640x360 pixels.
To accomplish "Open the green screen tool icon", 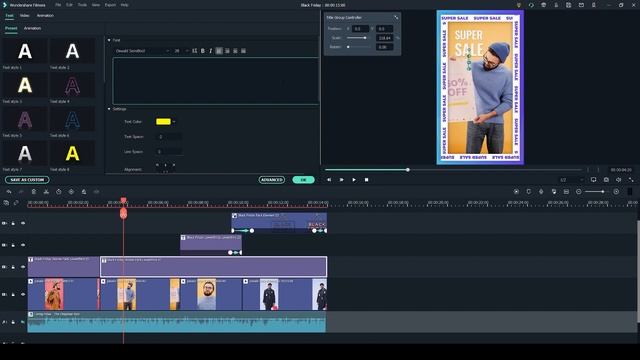I will tap(84, 192).
